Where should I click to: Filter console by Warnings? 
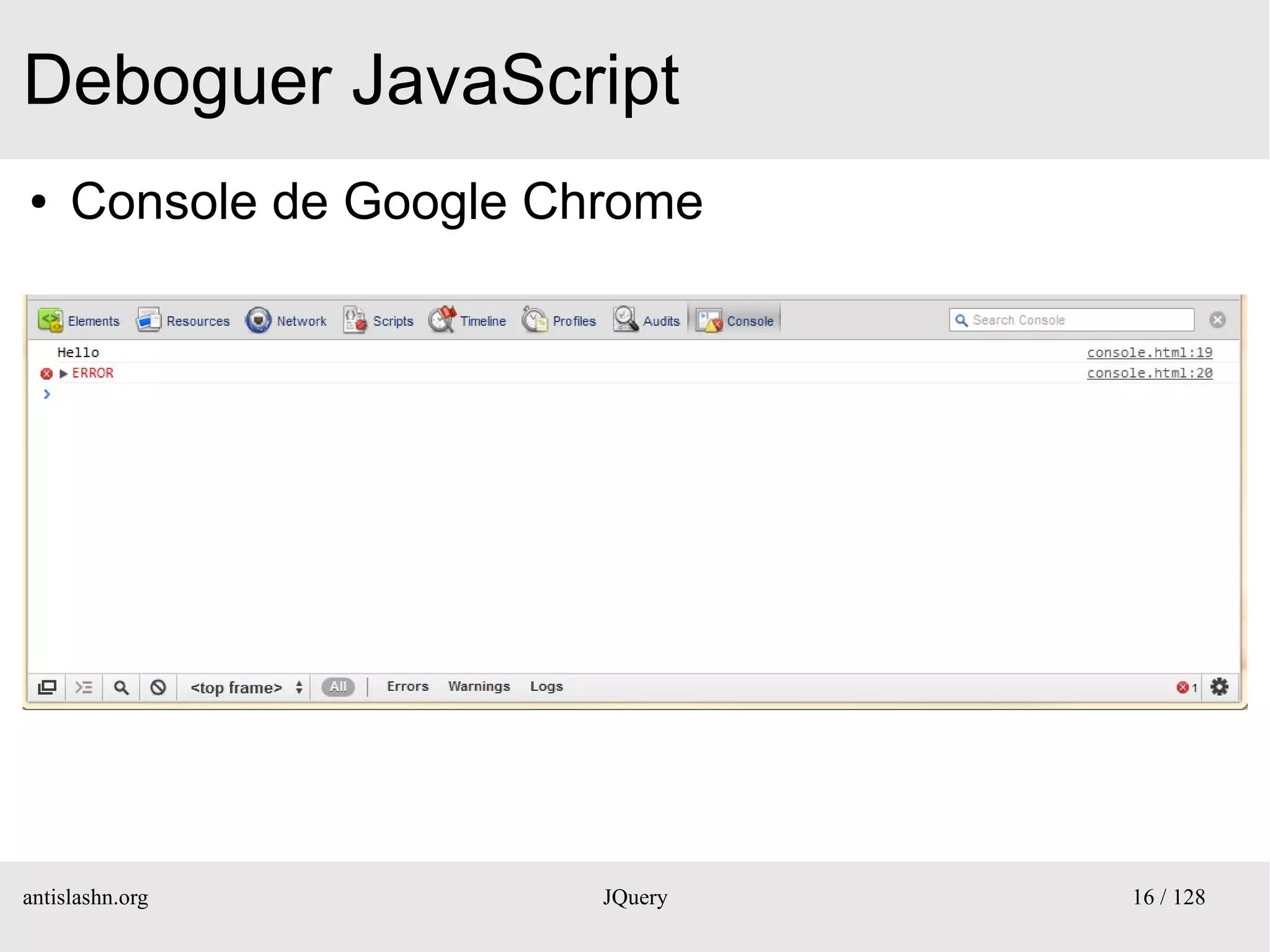coord(479,687)
